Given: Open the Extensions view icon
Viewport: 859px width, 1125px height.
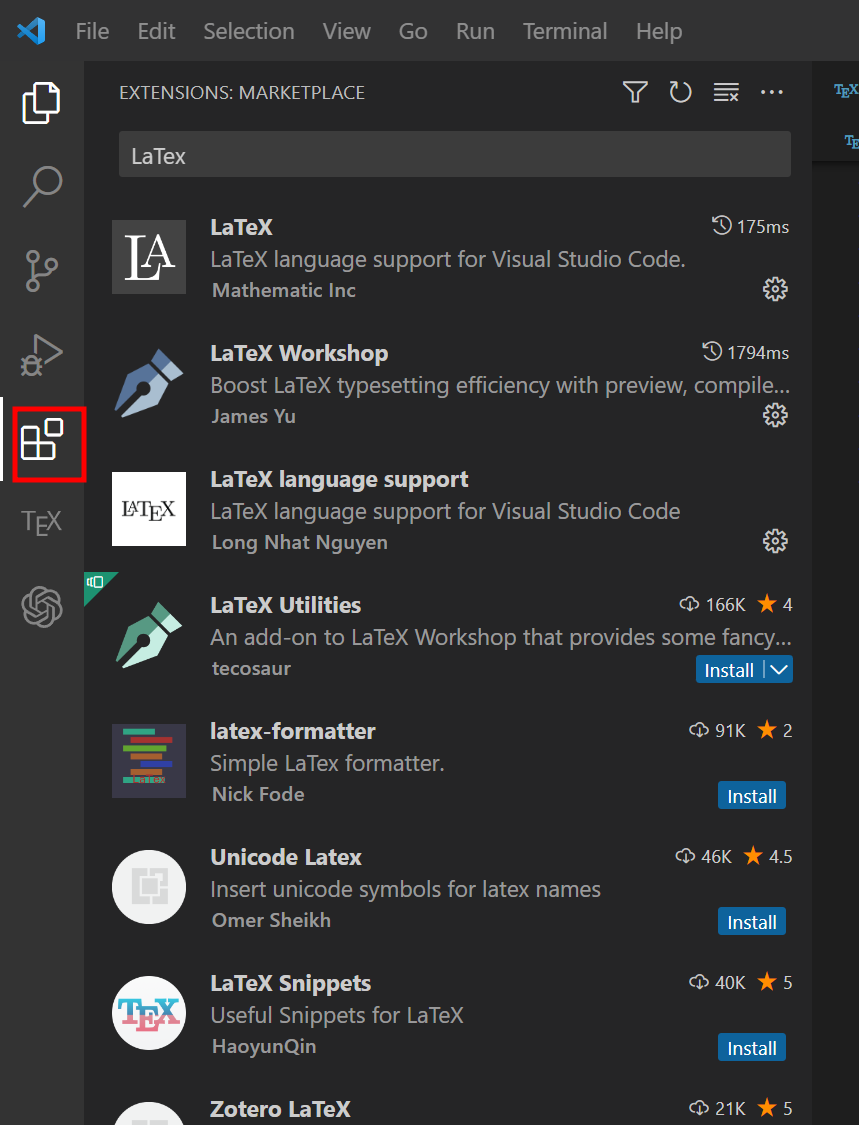Looking at the screenshot, I should pyautogui.click(x=42, y=439).
